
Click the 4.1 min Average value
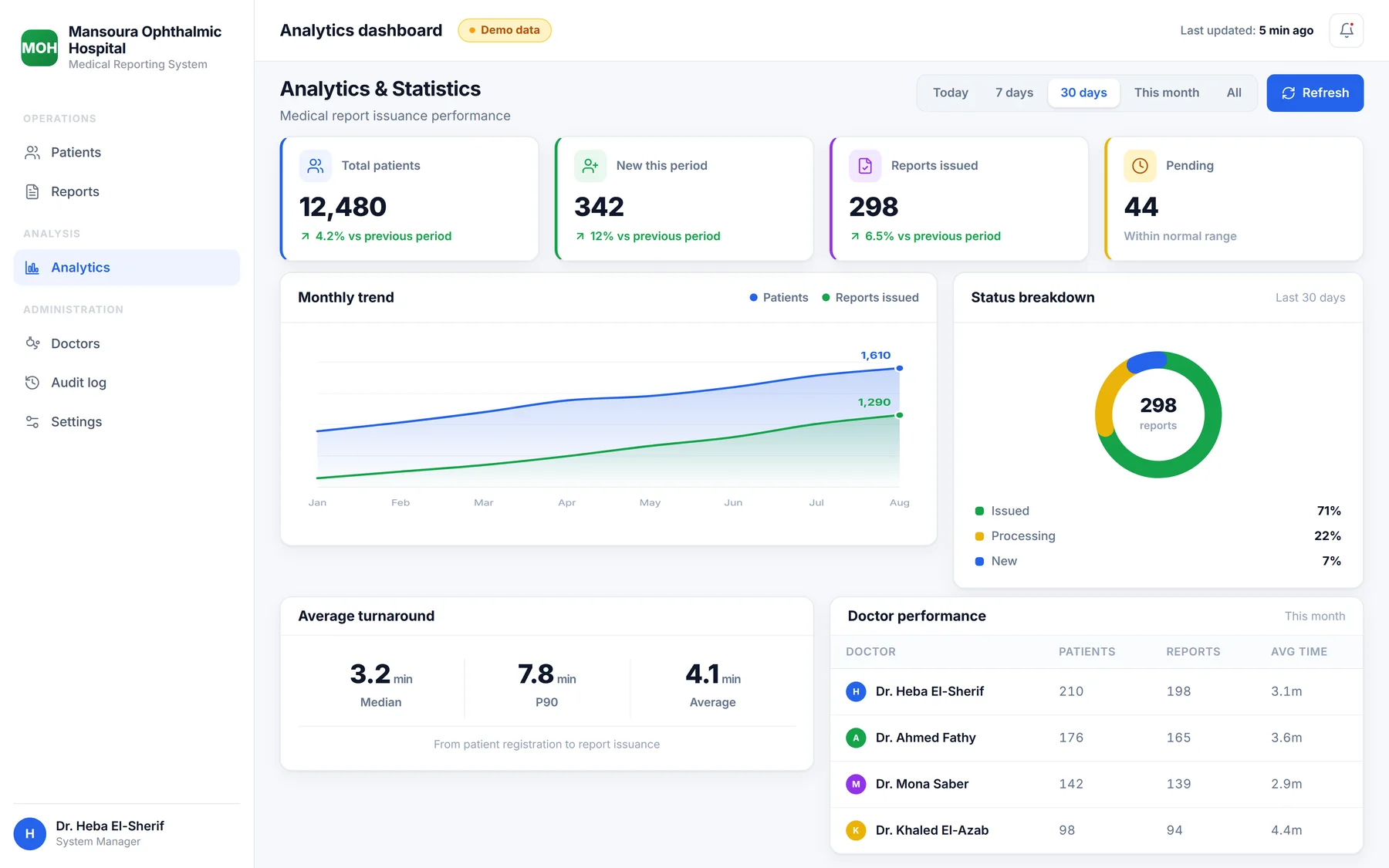tap(712, 674)
